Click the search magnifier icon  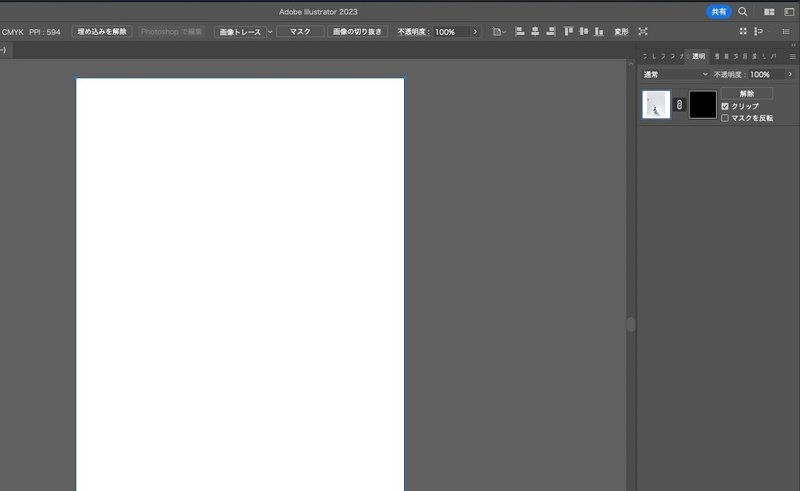click(743, 12)
